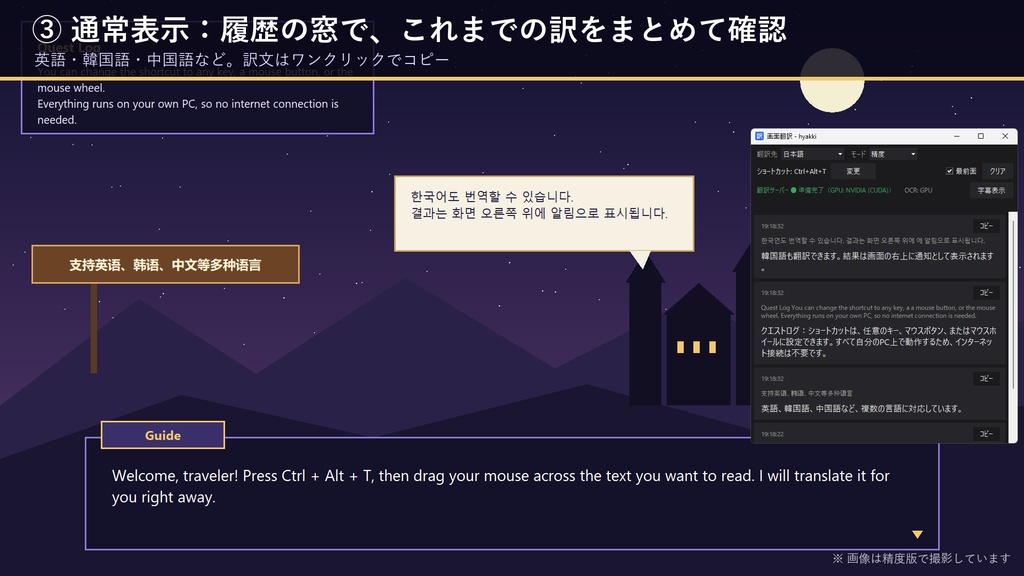This screenshot has height=576, width=1024.
Task: Select the text 英語、韓国語、中国語など、複数の言語に対応しています
Action: pyautogui.click(x=862, y=409)
